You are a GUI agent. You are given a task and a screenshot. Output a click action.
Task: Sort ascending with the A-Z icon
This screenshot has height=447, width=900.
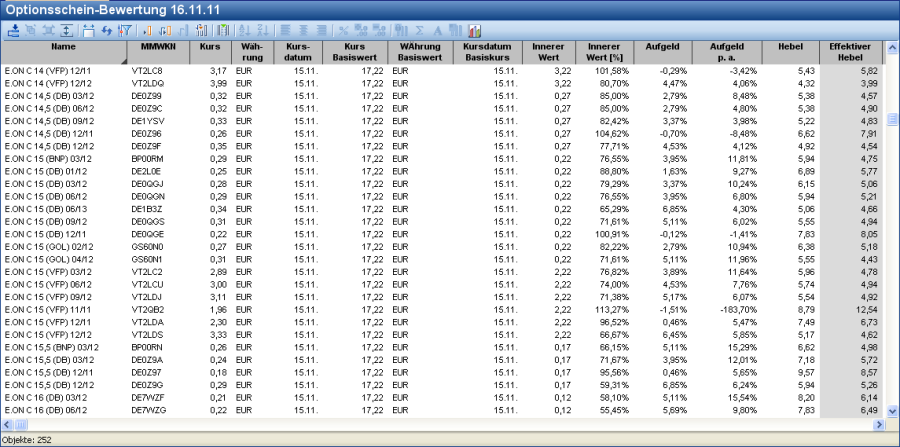tap(245, 30)
